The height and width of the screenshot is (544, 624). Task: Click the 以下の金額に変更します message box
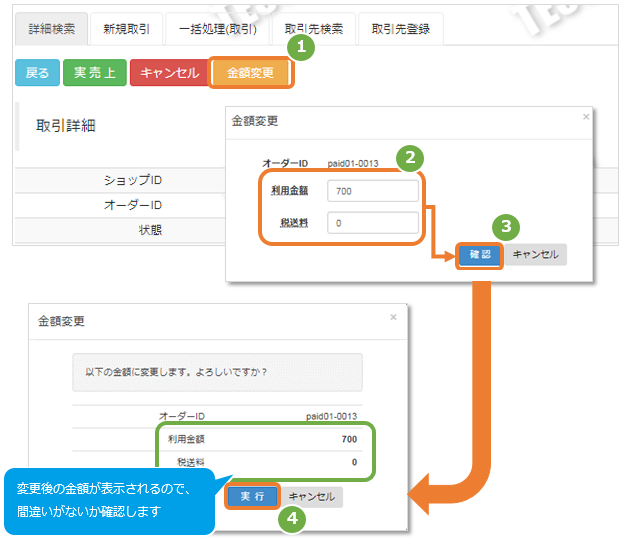click(217, 372)
